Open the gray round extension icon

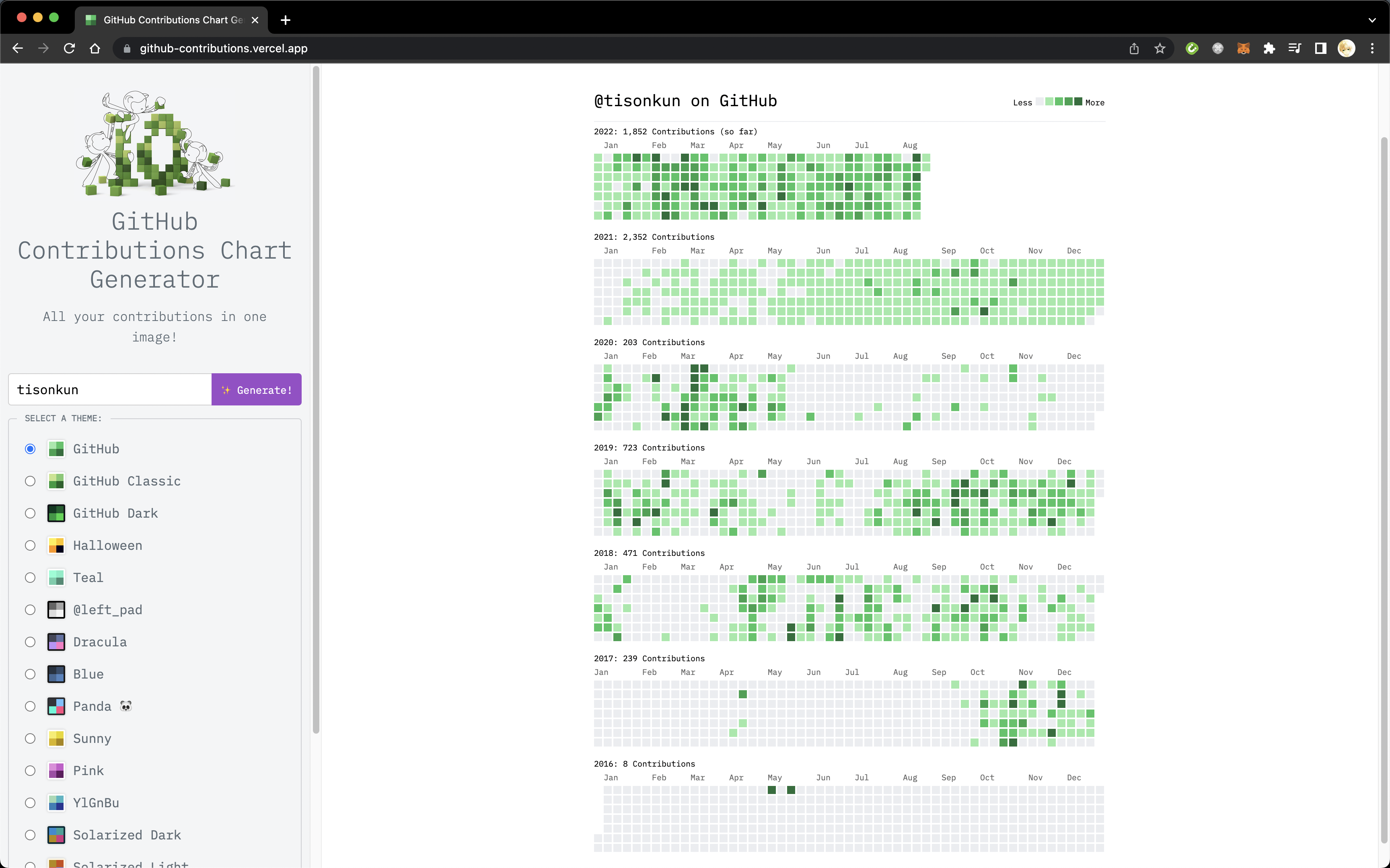[x=1217, y=48]
